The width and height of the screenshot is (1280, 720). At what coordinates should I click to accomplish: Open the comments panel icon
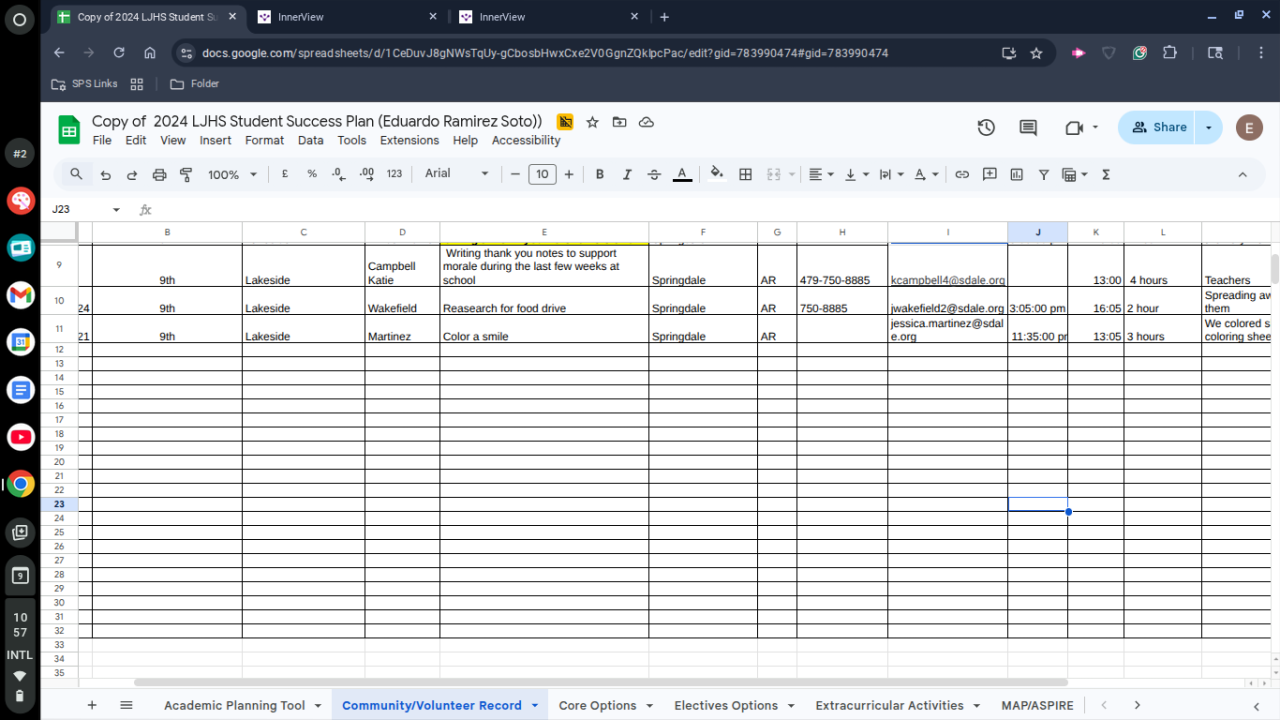coord(1028,127)
